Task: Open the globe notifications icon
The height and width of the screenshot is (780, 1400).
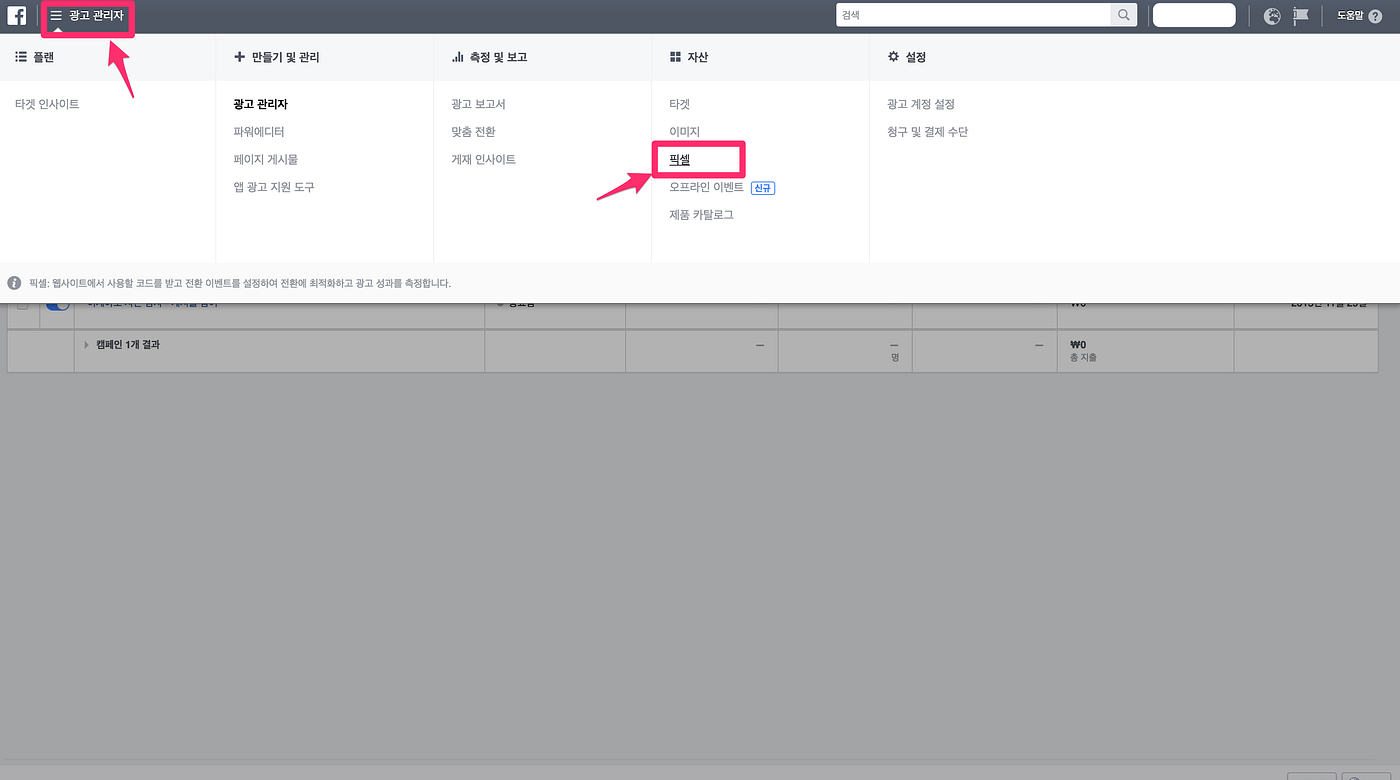Action: pyautogui.click(x=1272, y=16)
